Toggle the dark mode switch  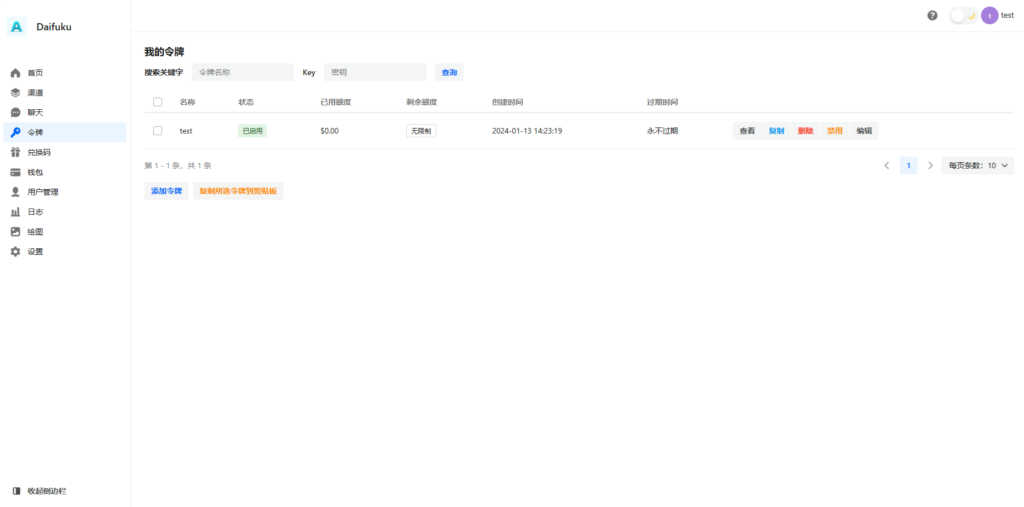962,16
